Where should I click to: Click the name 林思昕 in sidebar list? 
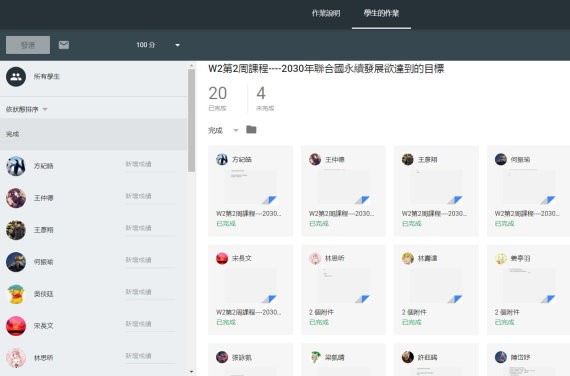coord(44,358)
